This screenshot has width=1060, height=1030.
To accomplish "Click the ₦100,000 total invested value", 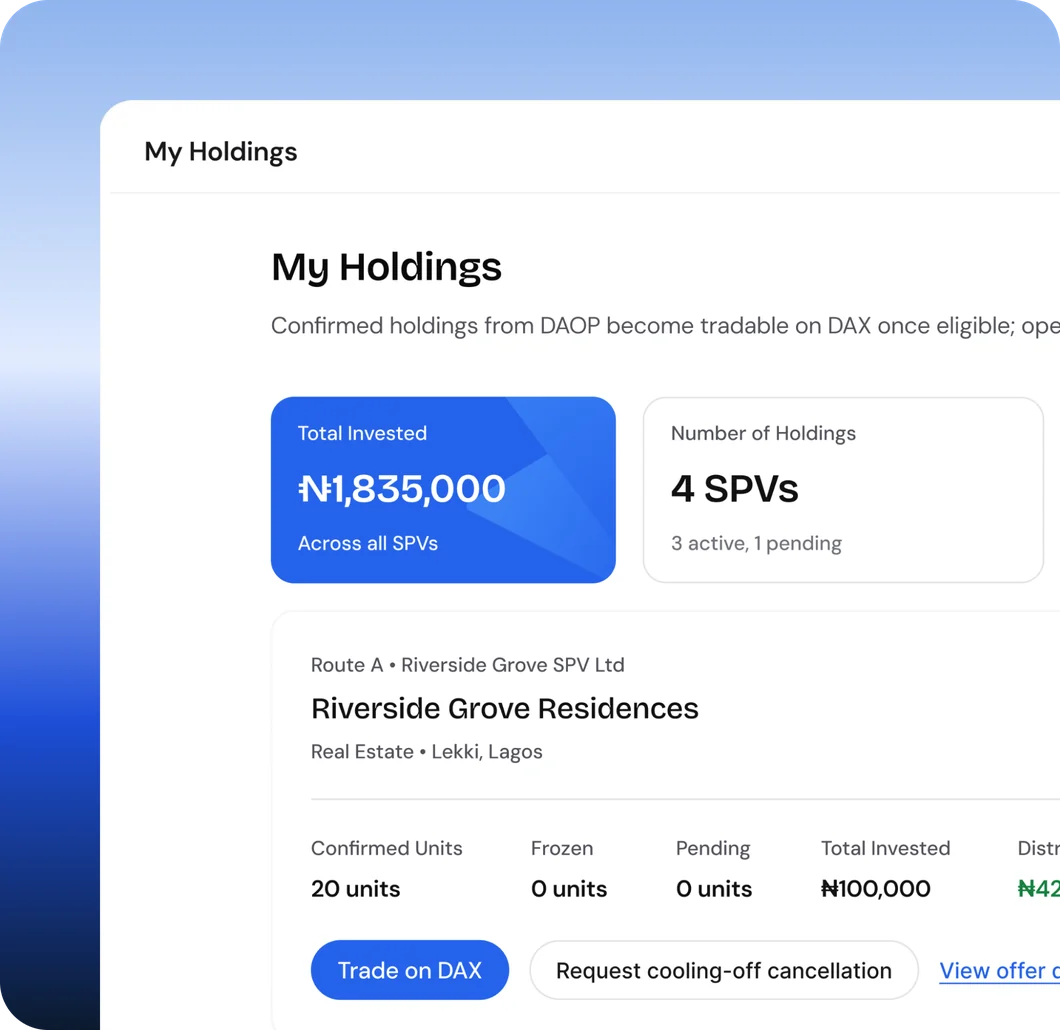I will pyautogui.click(x=875, y=888).
